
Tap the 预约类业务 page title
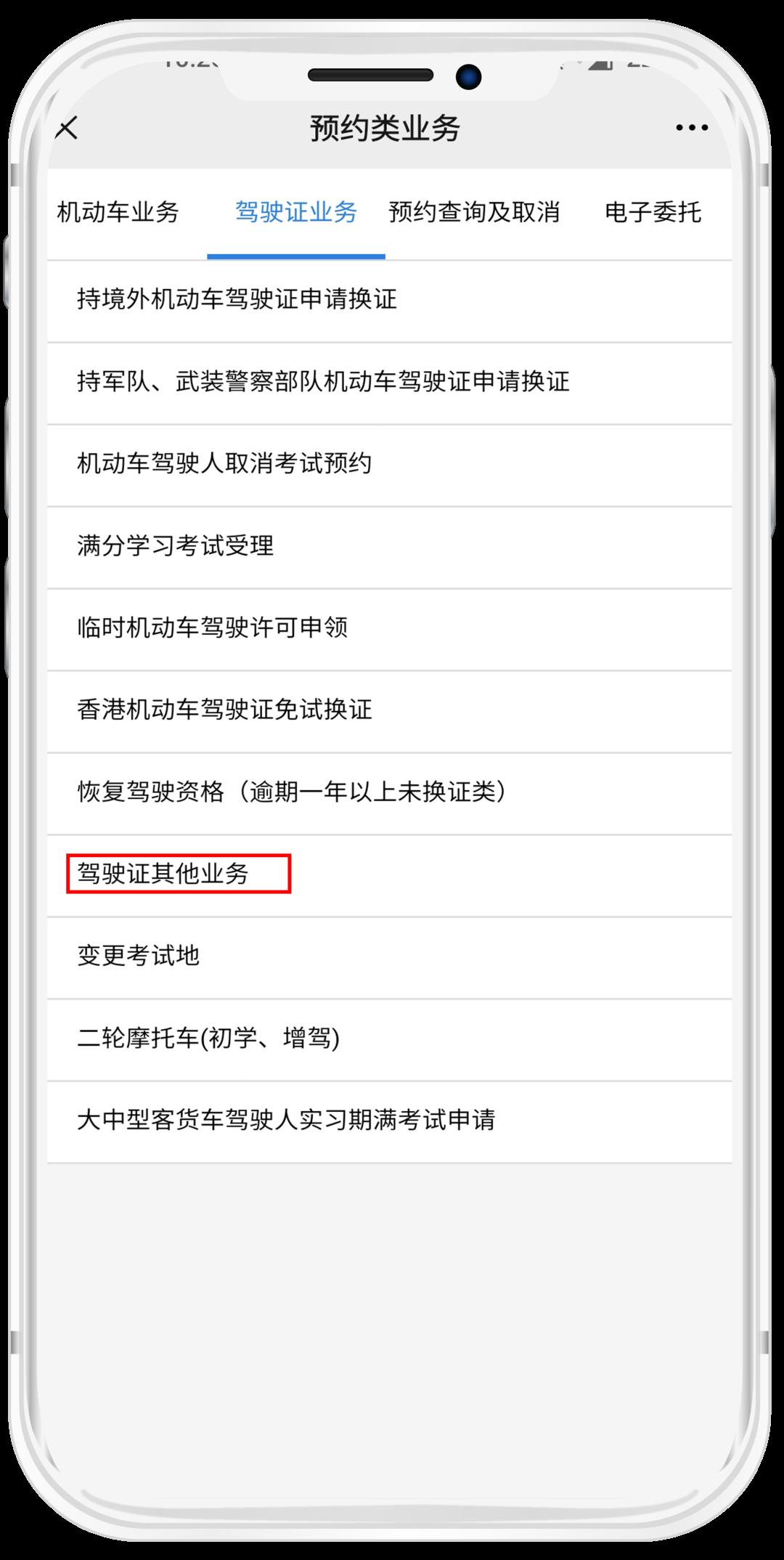tap(385, 129)
